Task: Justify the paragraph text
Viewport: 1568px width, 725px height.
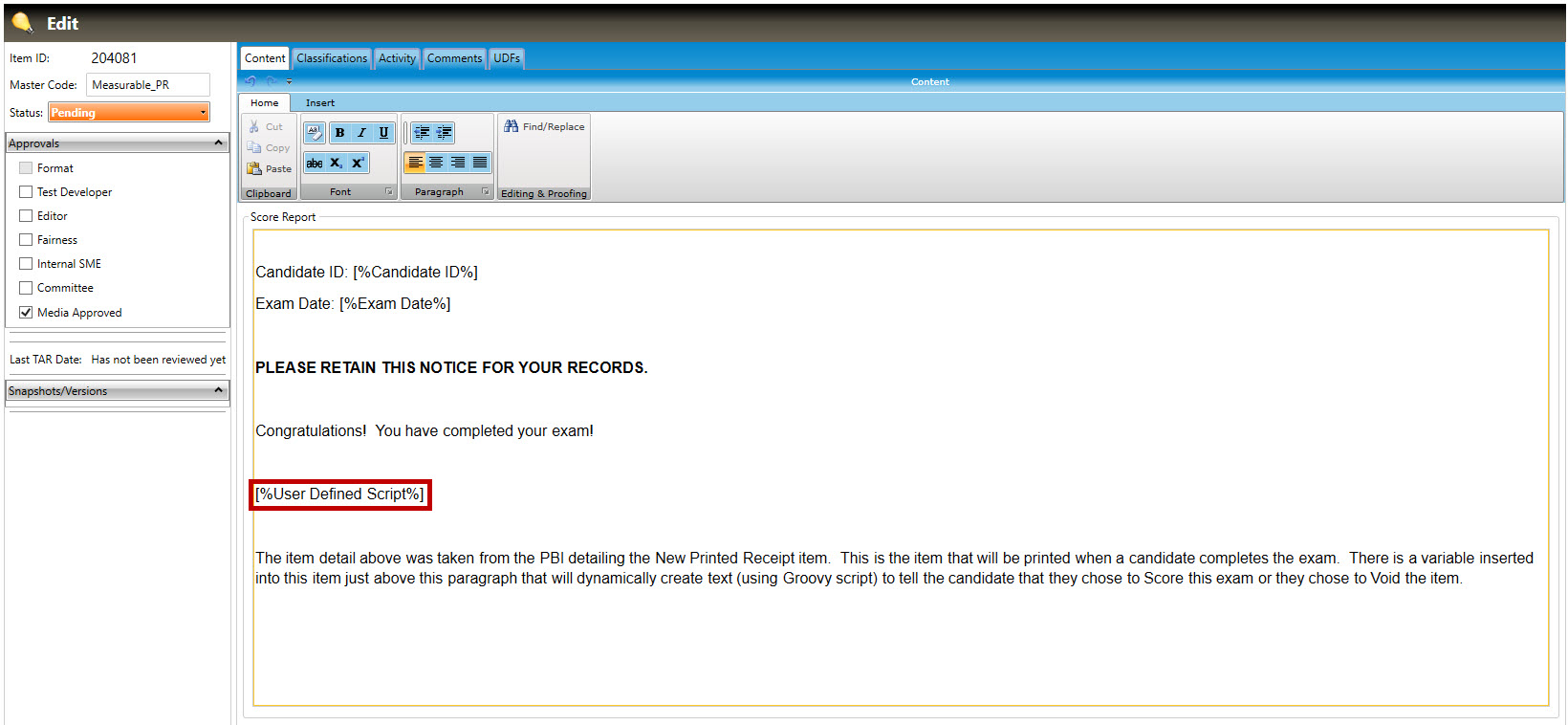Action: pyautogui.click(x=480, y=163)
